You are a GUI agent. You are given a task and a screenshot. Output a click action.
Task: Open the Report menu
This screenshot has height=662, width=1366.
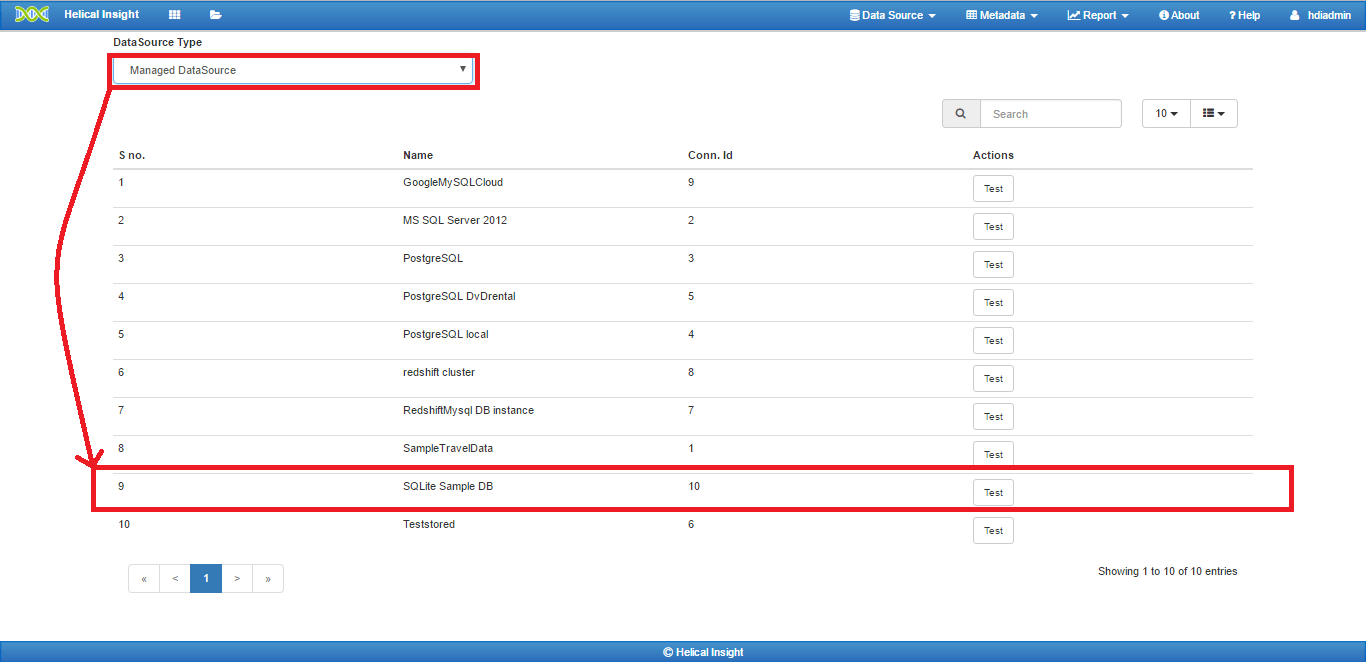(x=1098, y=15)
